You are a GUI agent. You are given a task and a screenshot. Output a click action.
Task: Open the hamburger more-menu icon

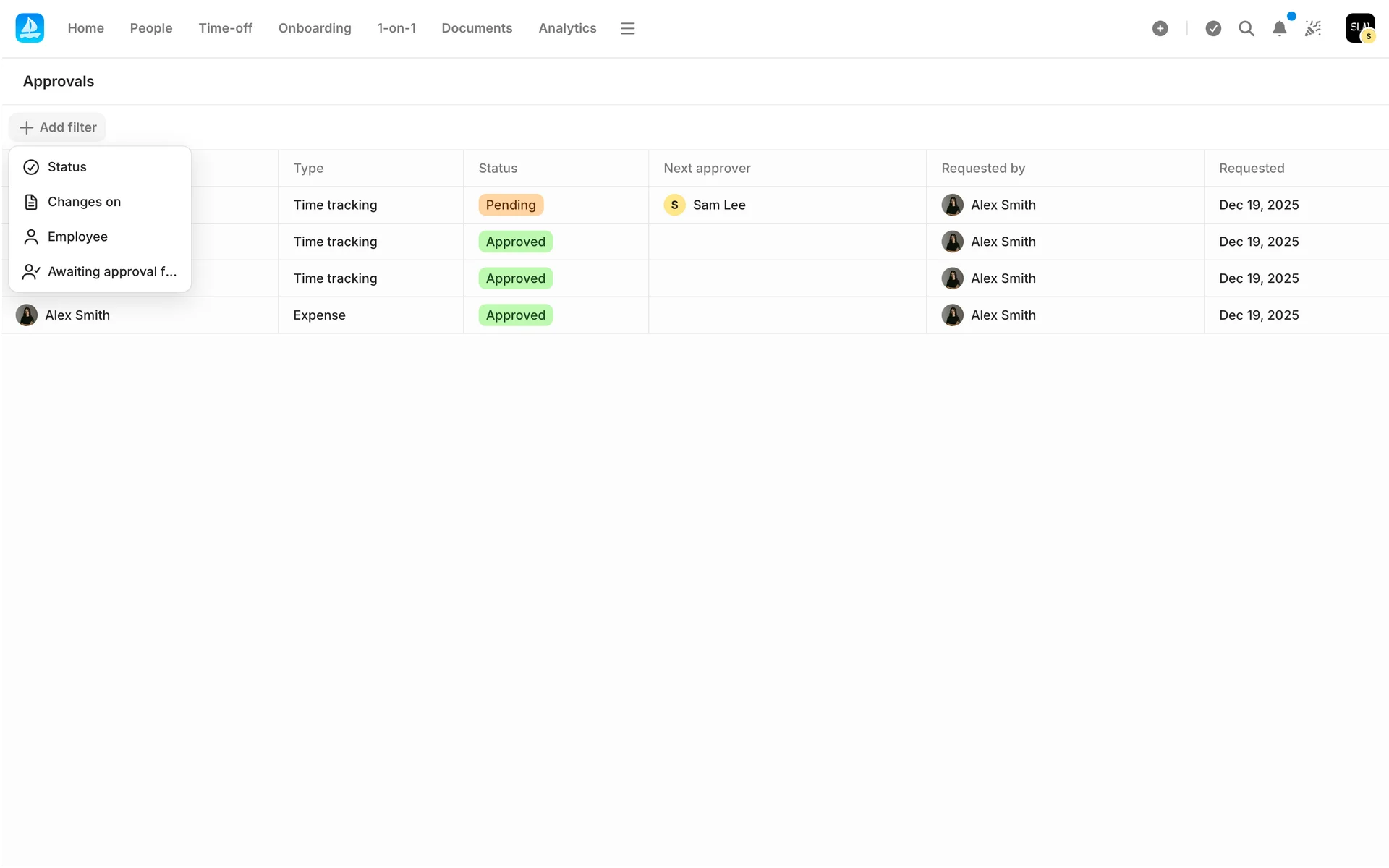click(x=627, y=28)
